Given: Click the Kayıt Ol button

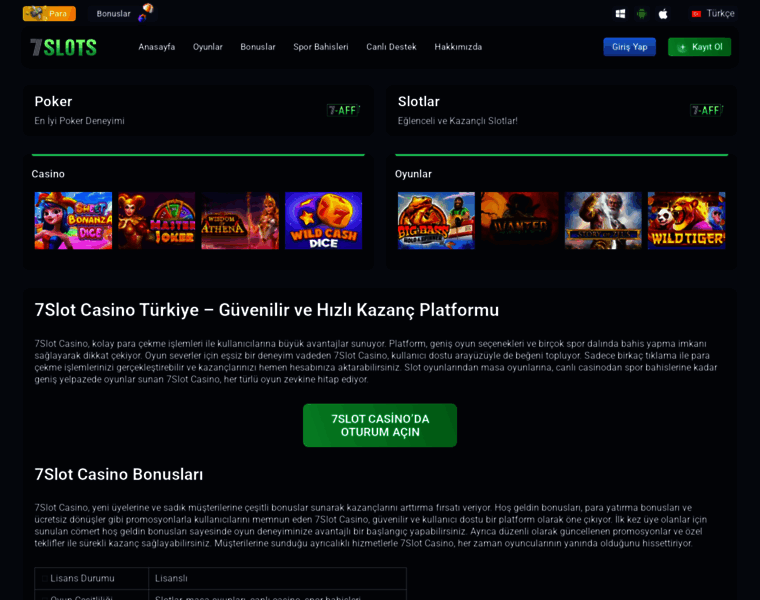Looking at the screenshot, I should (x=699, y=47).
